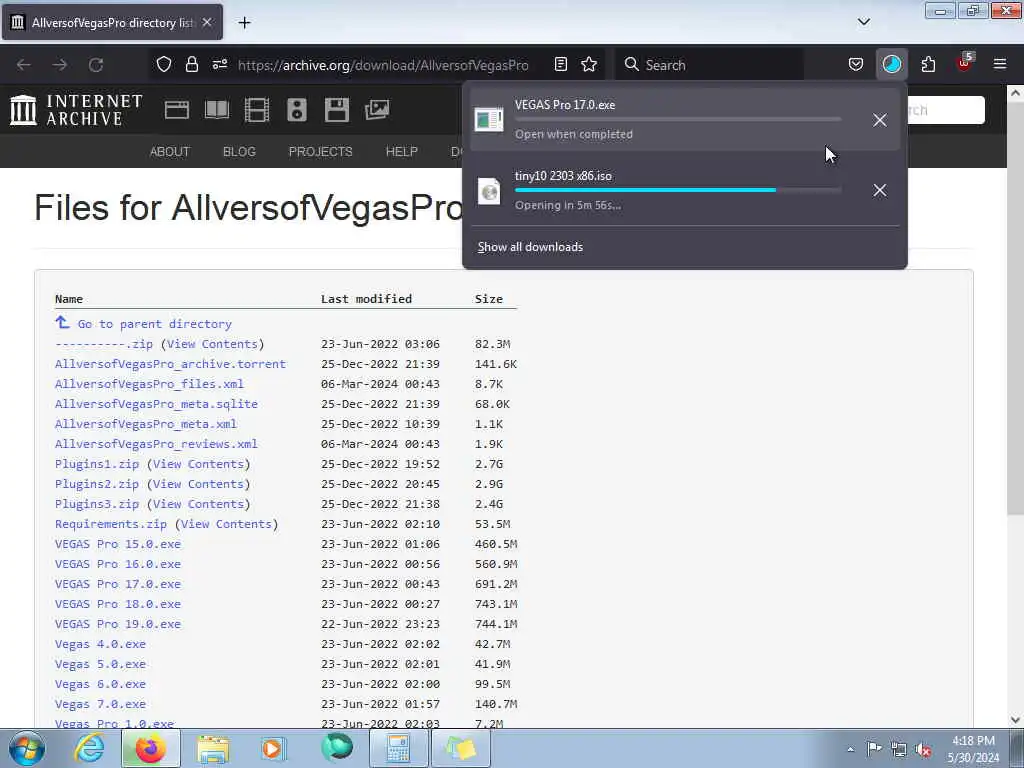Viewport: 1024px width, 768px height.
Task: Click the muted volume tray icon
Action: click(923, 749)
